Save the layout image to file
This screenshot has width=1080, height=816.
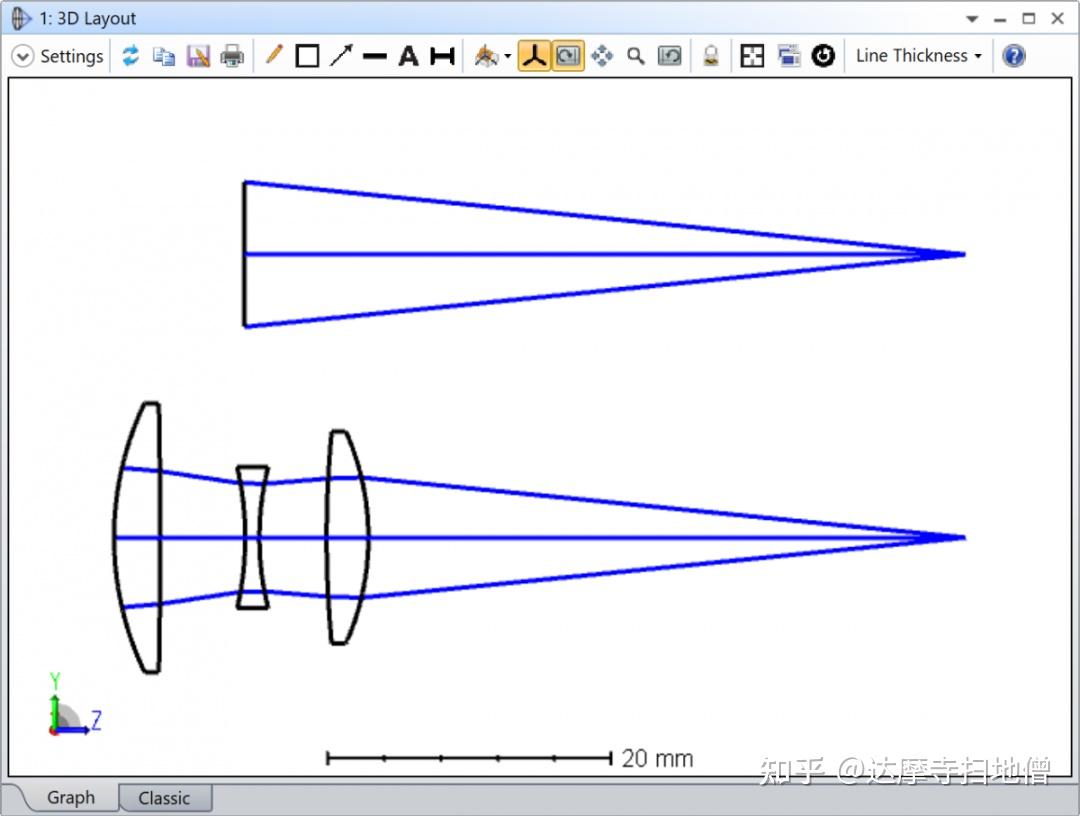click(x=197, y=55)
